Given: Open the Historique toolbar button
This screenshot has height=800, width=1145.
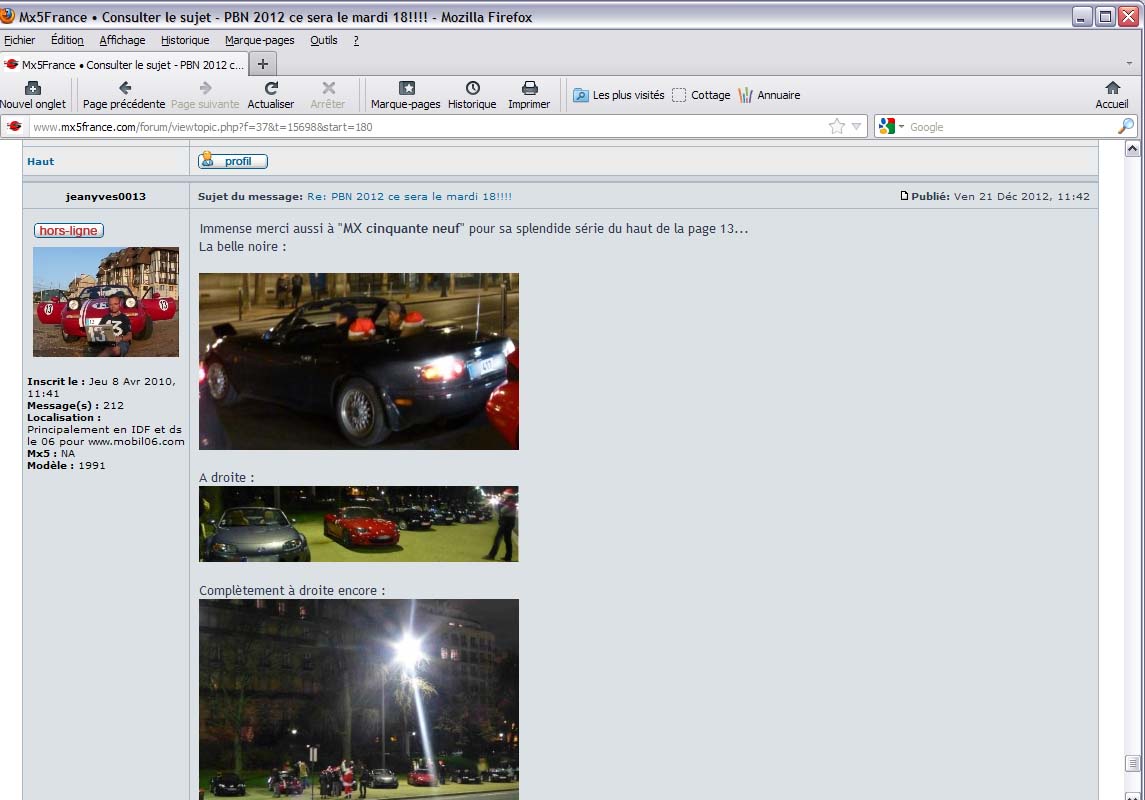Looking at the screenshot, I should pos(472,95).
